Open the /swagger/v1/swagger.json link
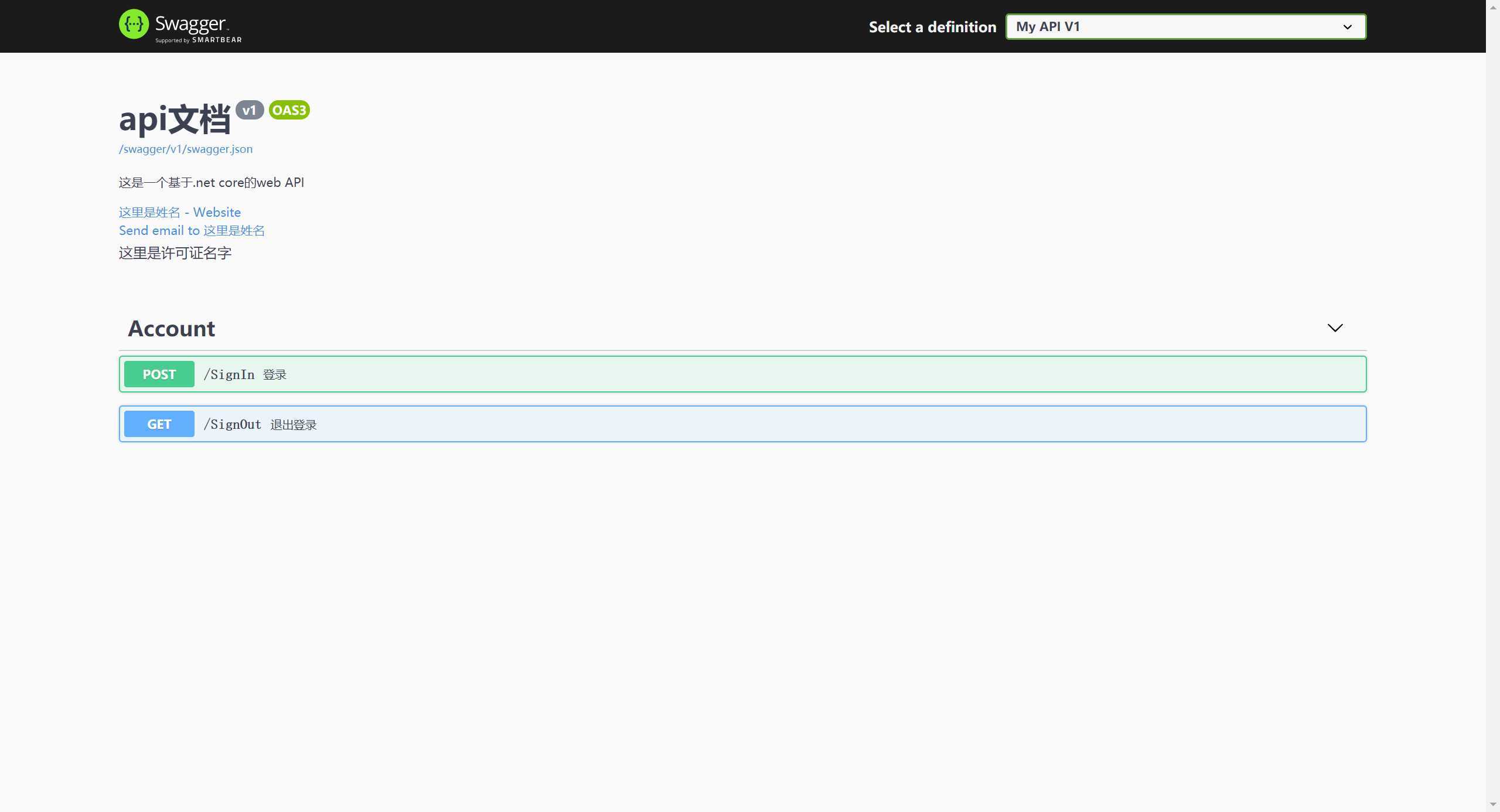The image size is (1500, 812). [x=186, y=149]
